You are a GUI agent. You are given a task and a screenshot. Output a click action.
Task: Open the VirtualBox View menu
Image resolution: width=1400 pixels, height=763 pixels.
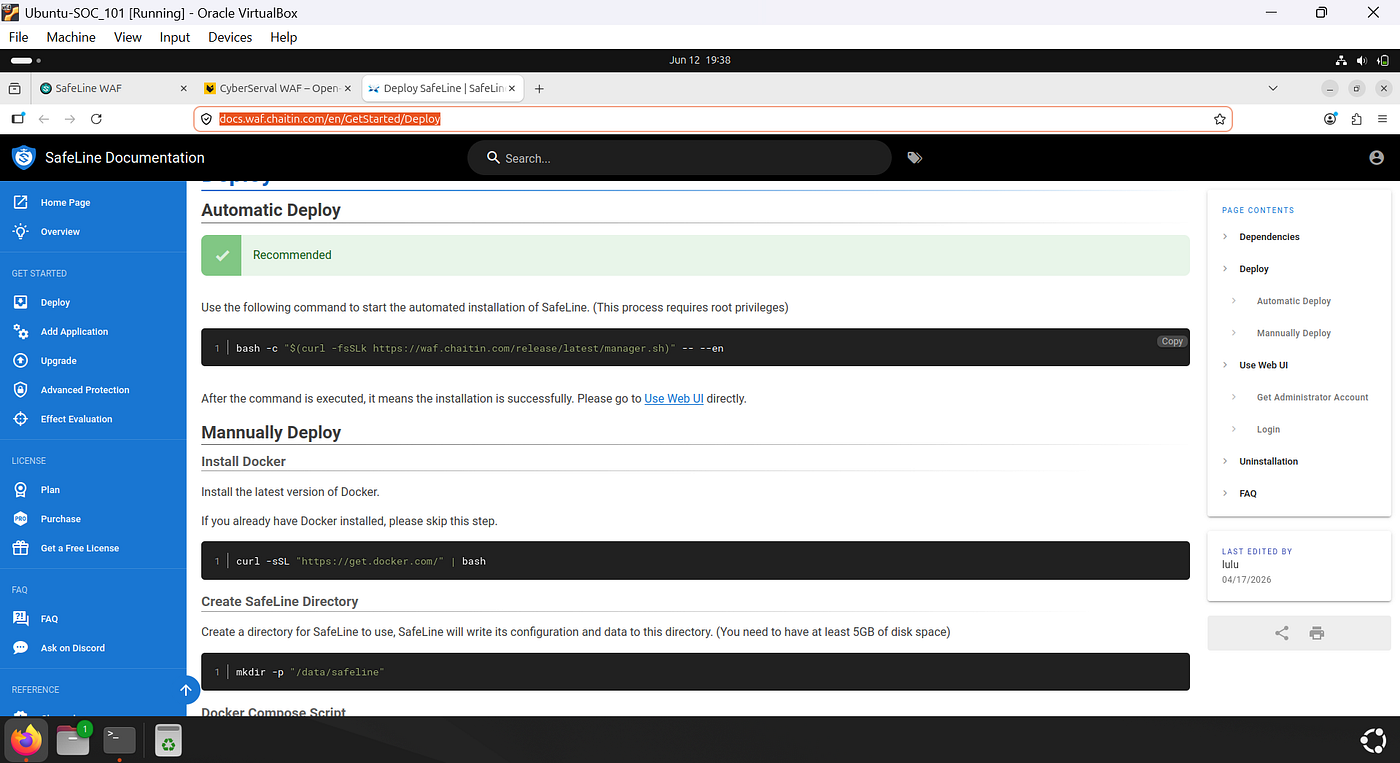128,37
